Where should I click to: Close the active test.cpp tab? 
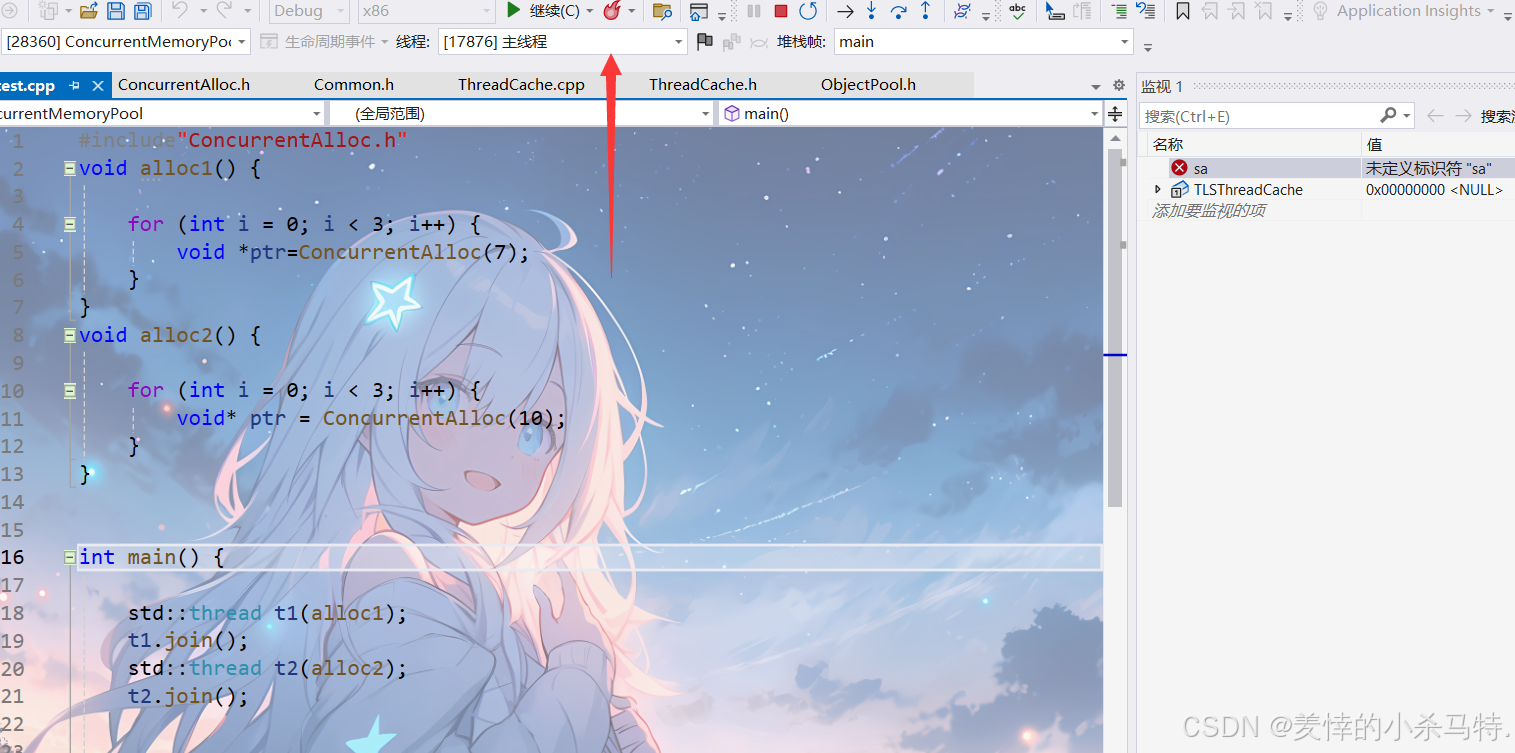point(98,85)
